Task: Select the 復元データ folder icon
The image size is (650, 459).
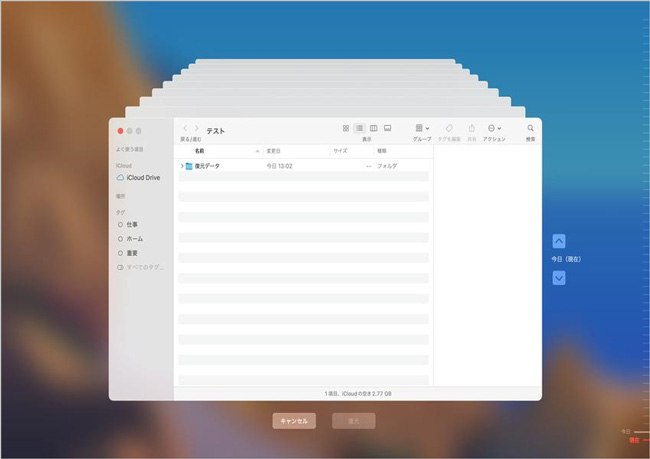Action: 189,166
